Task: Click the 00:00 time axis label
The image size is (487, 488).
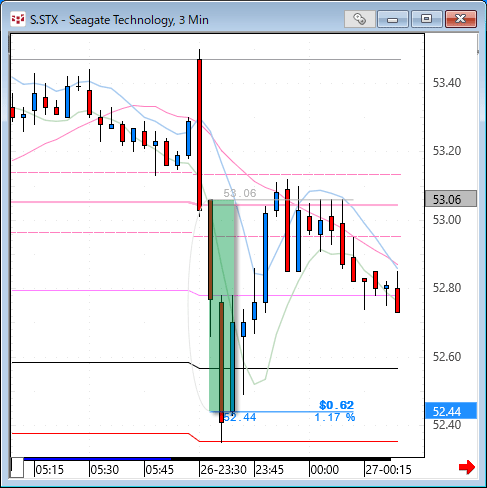Action: point(324,470)
